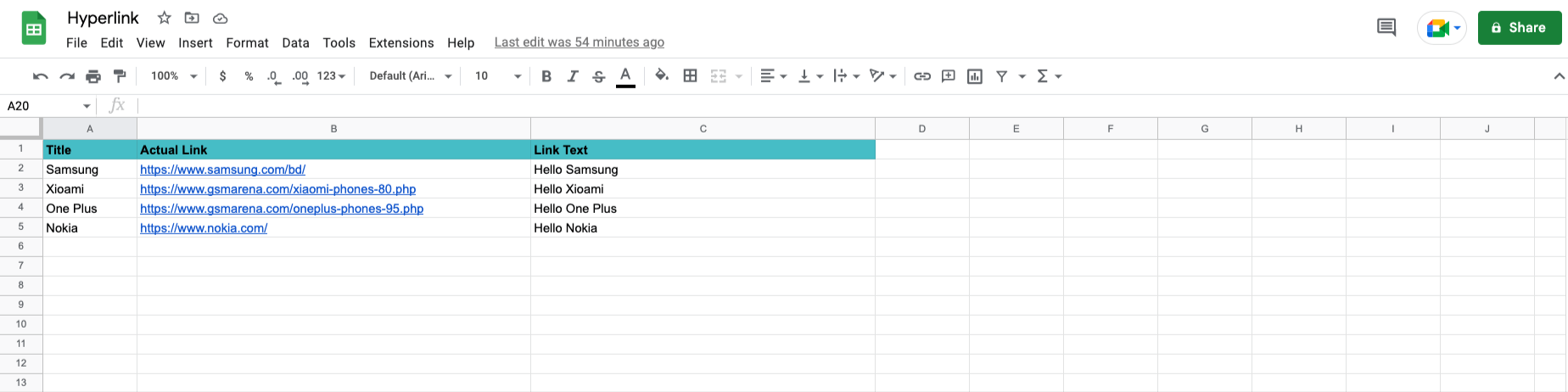Screen dimensions: 1568x392
Task: Open the samsung.com/bd link
Action: [222, 170]
